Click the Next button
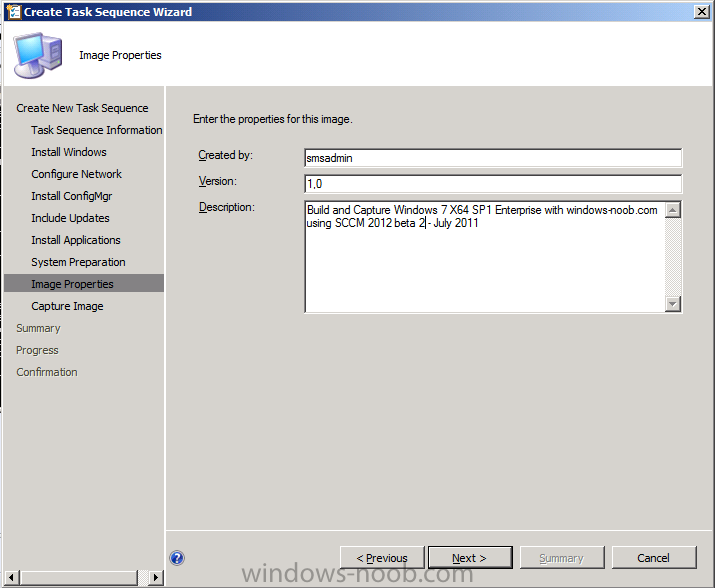 click(470, 558)
